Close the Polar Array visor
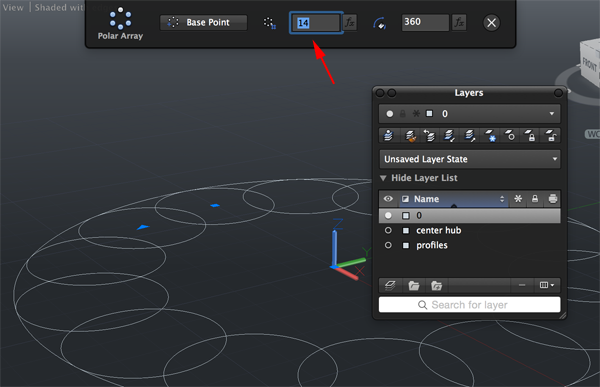The width and height of the screenshot is (600, 387). pyautogui.click(x=492, y=23)
